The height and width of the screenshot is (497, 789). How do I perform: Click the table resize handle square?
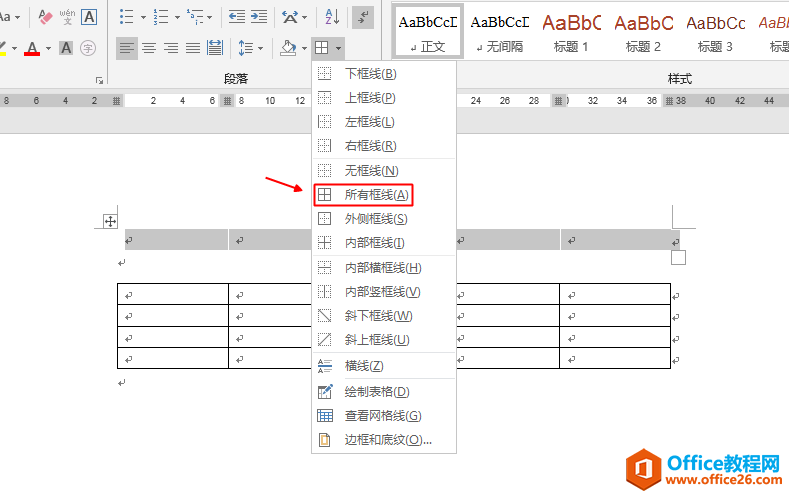[678, 258]
